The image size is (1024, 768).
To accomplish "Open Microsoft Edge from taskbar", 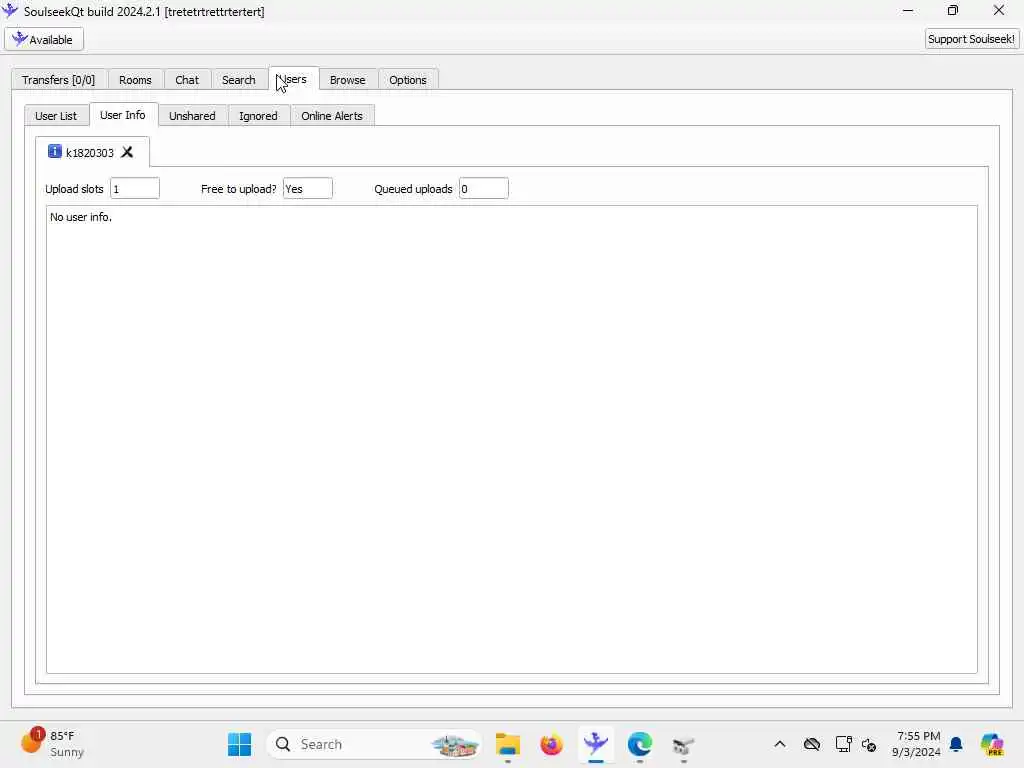I will tap(639, 744).
